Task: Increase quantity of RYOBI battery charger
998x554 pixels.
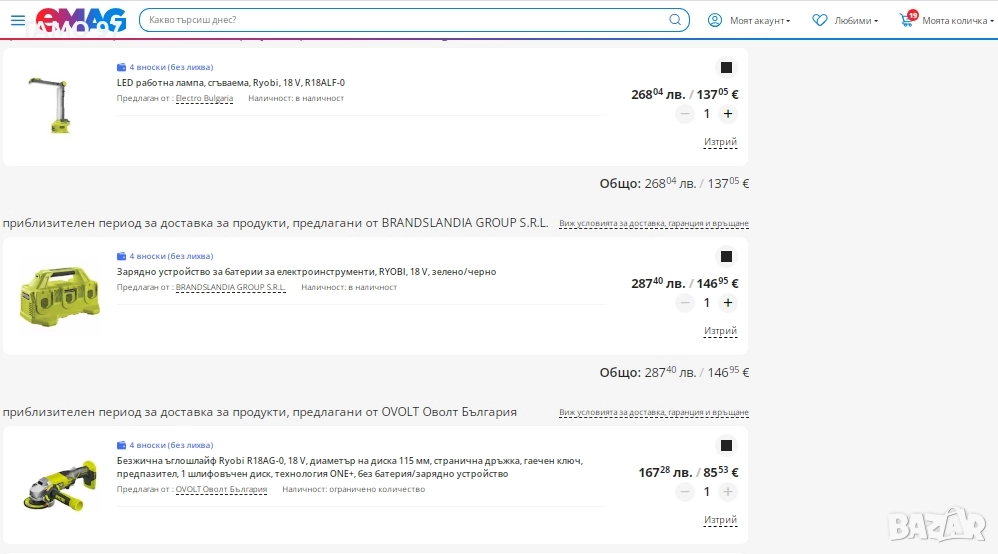Action: pos(728,303)
